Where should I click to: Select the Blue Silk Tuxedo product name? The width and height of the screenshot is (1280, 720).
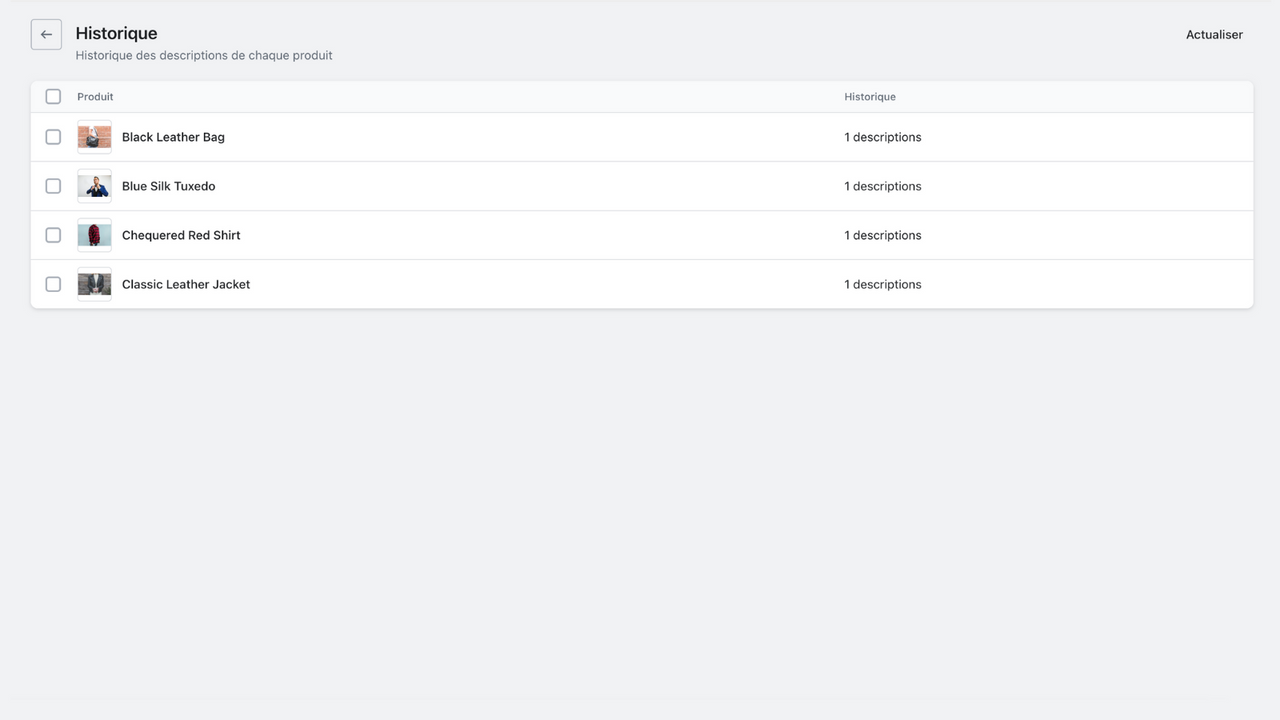[x=168, y=186]
